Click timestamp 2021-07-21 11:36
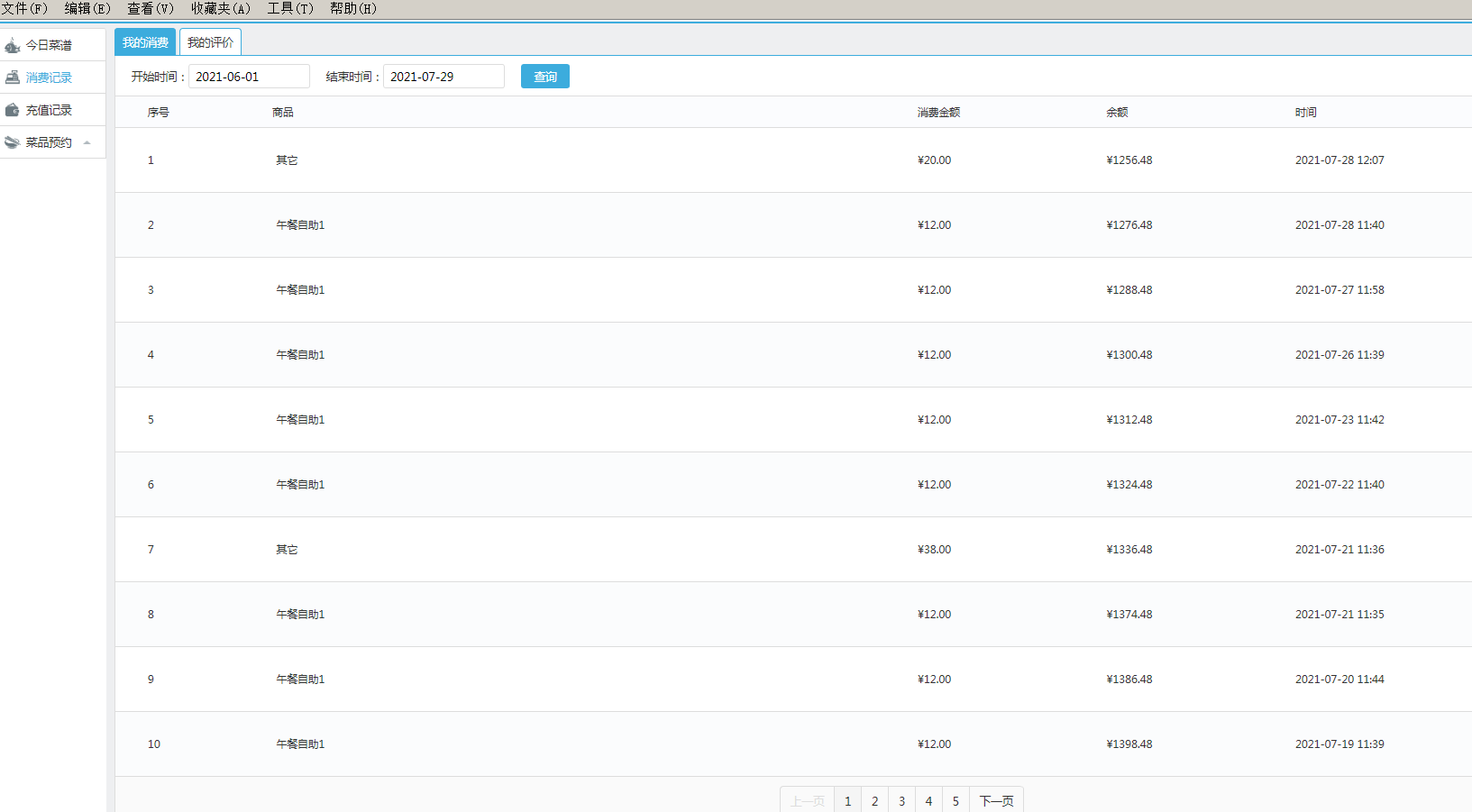Image resolution: width=1472 pixels, height=812 pixels. click(1339, 550)
